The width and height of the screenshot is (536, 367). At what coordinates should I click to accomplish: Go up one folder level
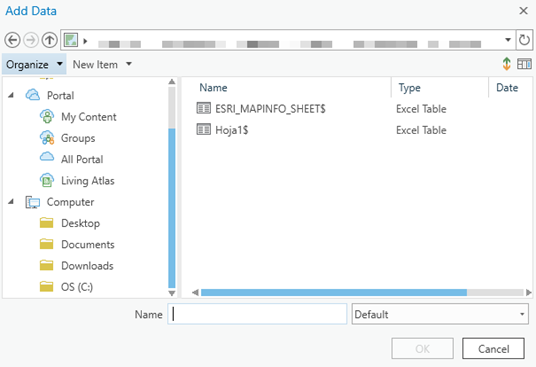coord(50,40)
